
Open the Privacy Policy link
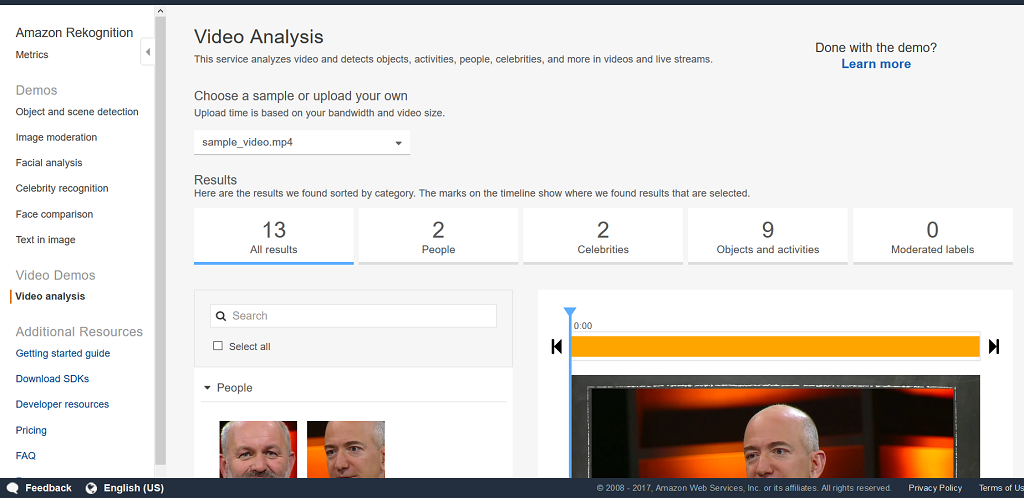[x=935, y=488]
